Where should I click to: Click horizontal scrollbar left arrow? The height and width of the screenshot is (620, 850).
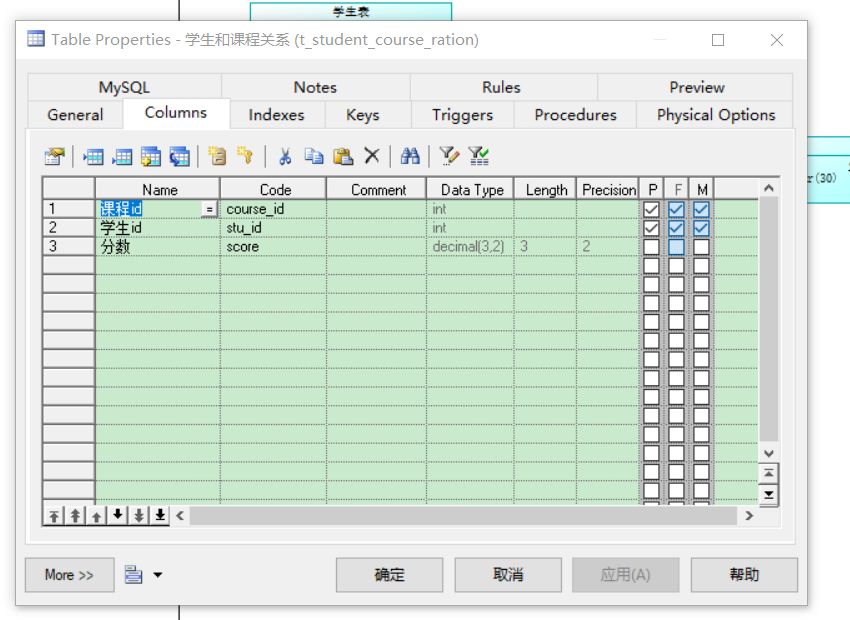pyautogui.click(x=180, y=516)
